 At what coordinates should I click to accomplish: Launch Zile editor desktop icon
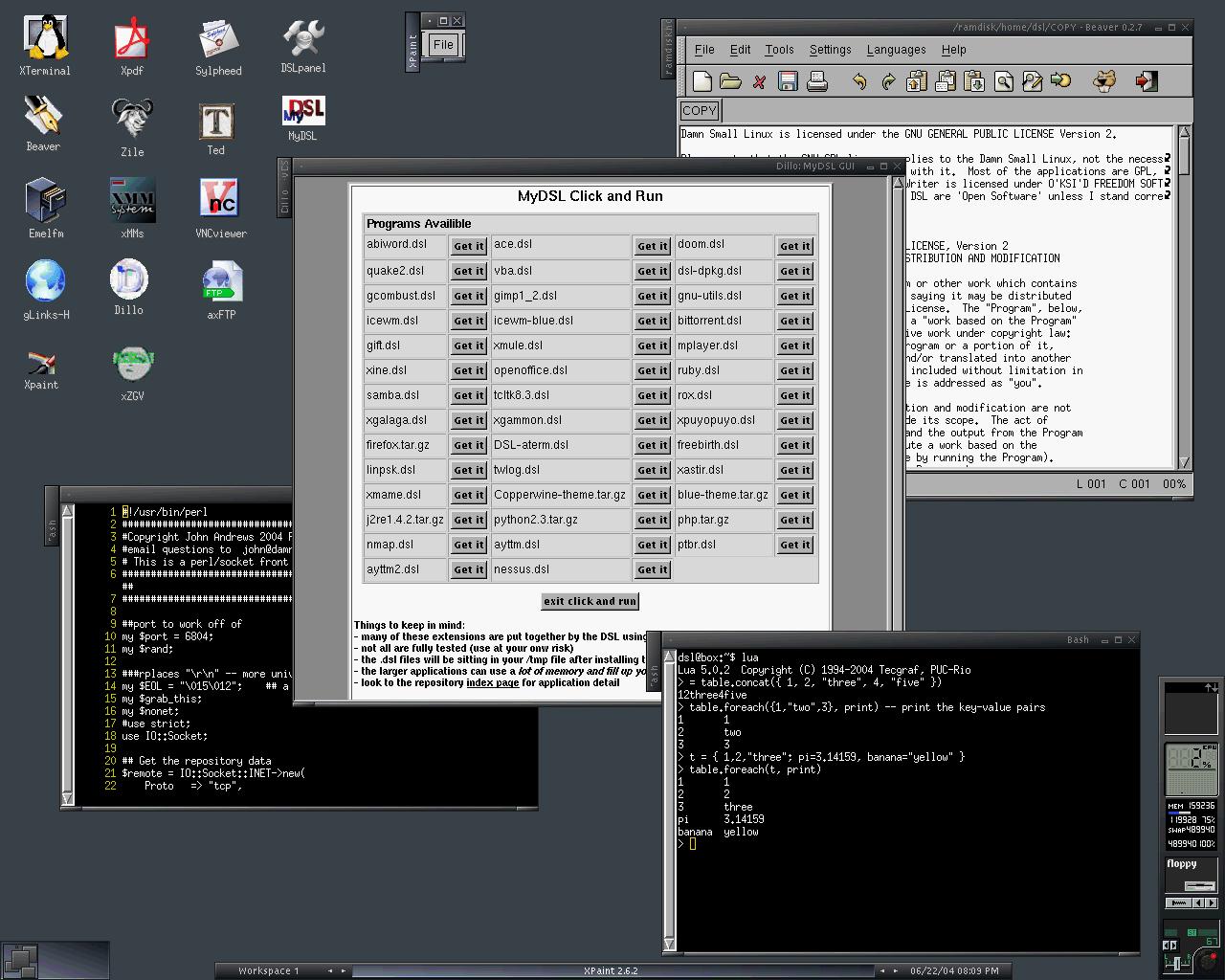(132, 126)
